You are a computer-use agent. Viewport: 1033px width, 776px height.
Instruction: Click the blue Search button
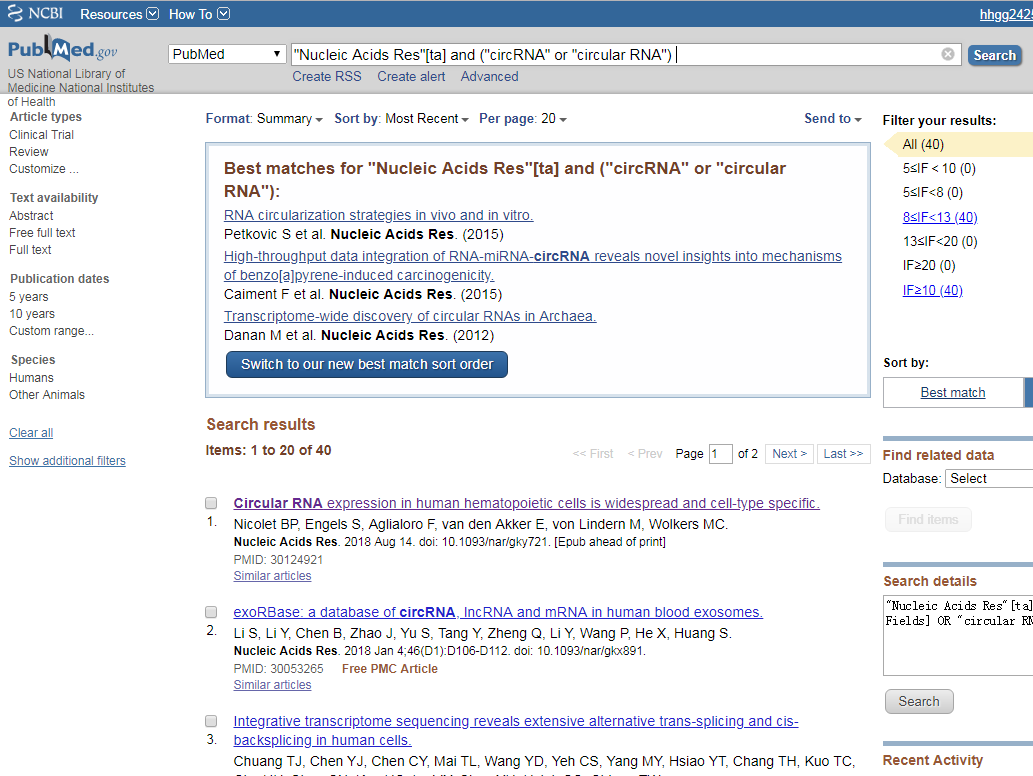994,56
